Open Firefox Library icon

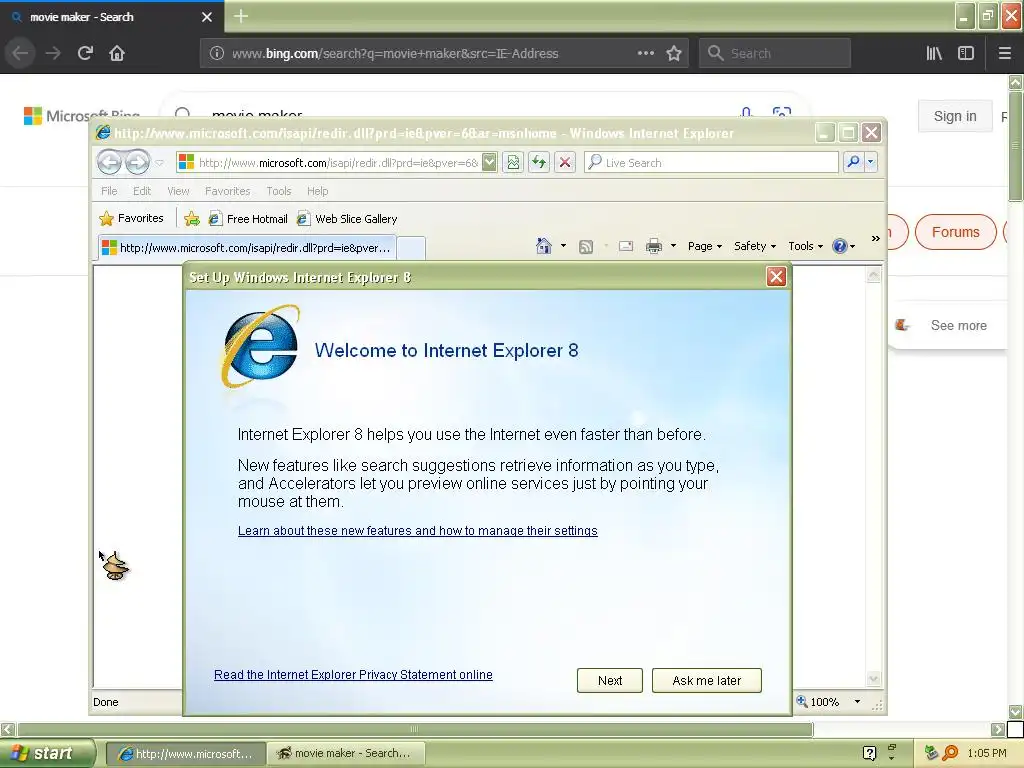tap(934, 53)
